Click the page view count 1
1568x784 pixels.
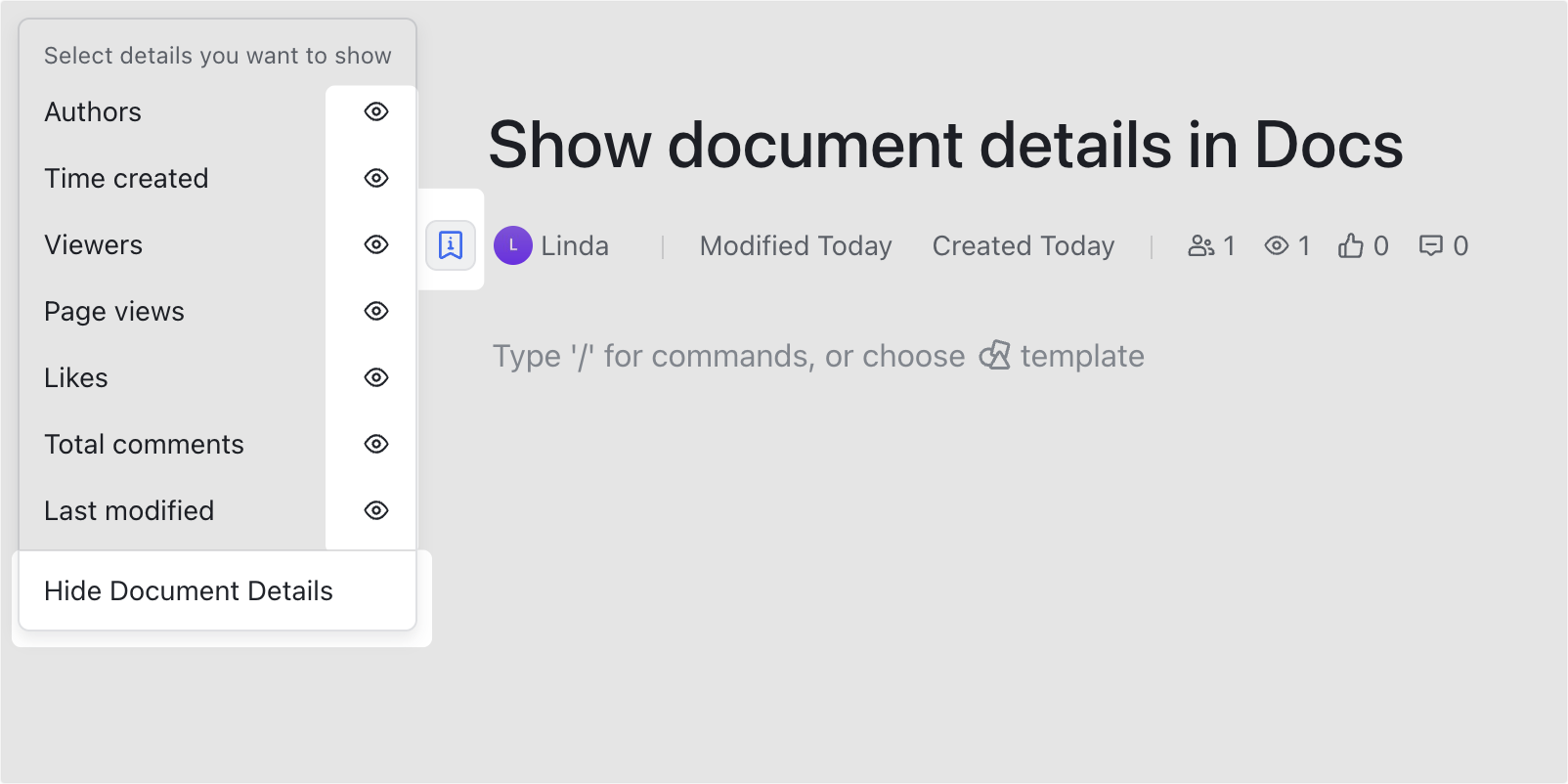(1303, 245)
